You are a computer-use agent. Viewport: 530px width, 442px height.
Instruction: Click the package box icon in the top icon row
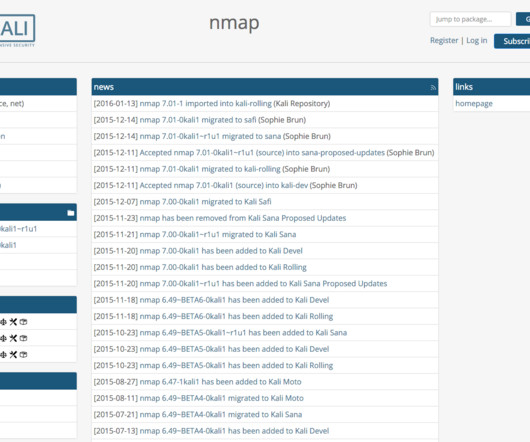tap(23, 322)
